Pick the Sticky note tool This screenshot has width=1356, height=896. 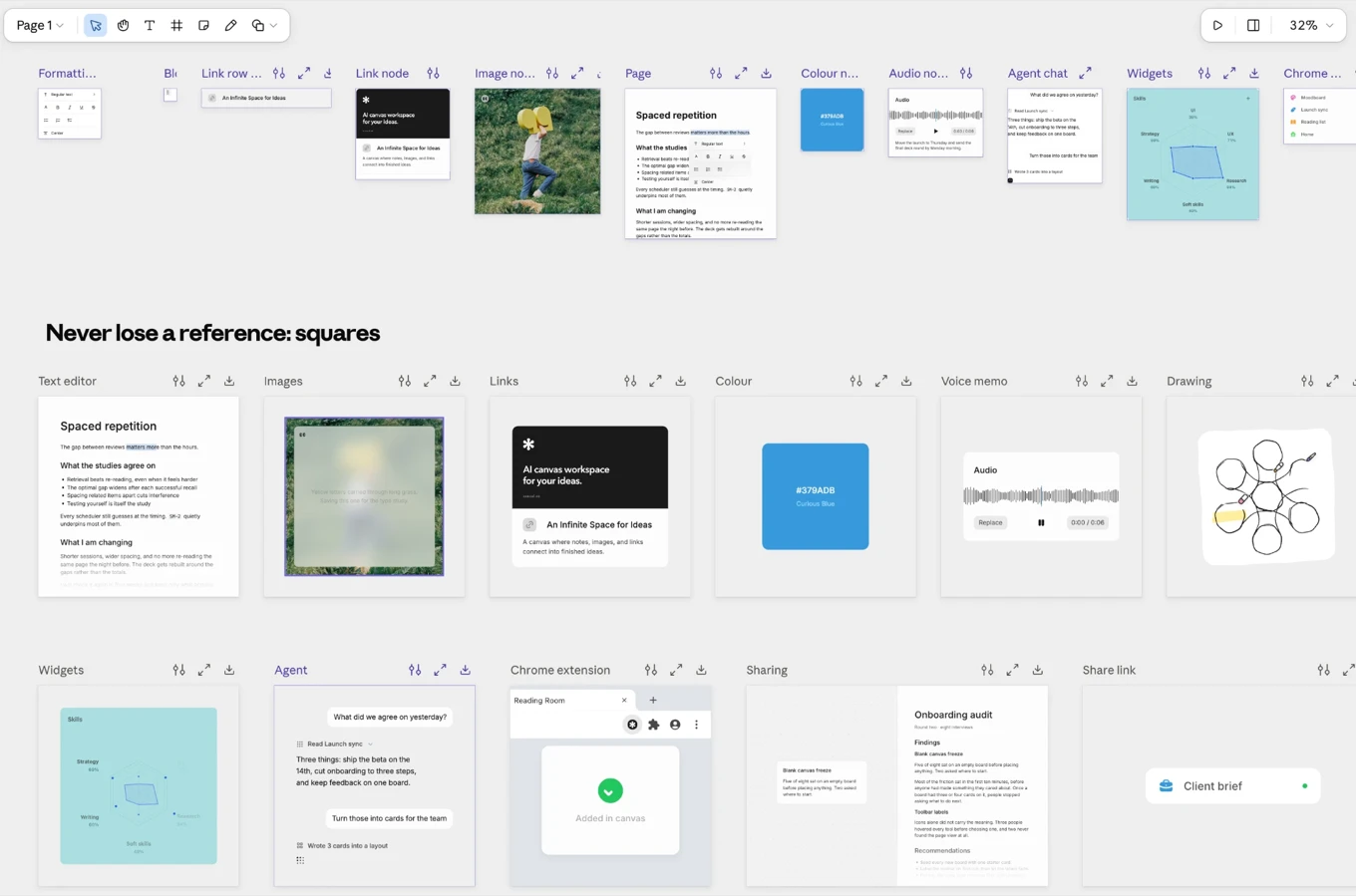point(203,25)
